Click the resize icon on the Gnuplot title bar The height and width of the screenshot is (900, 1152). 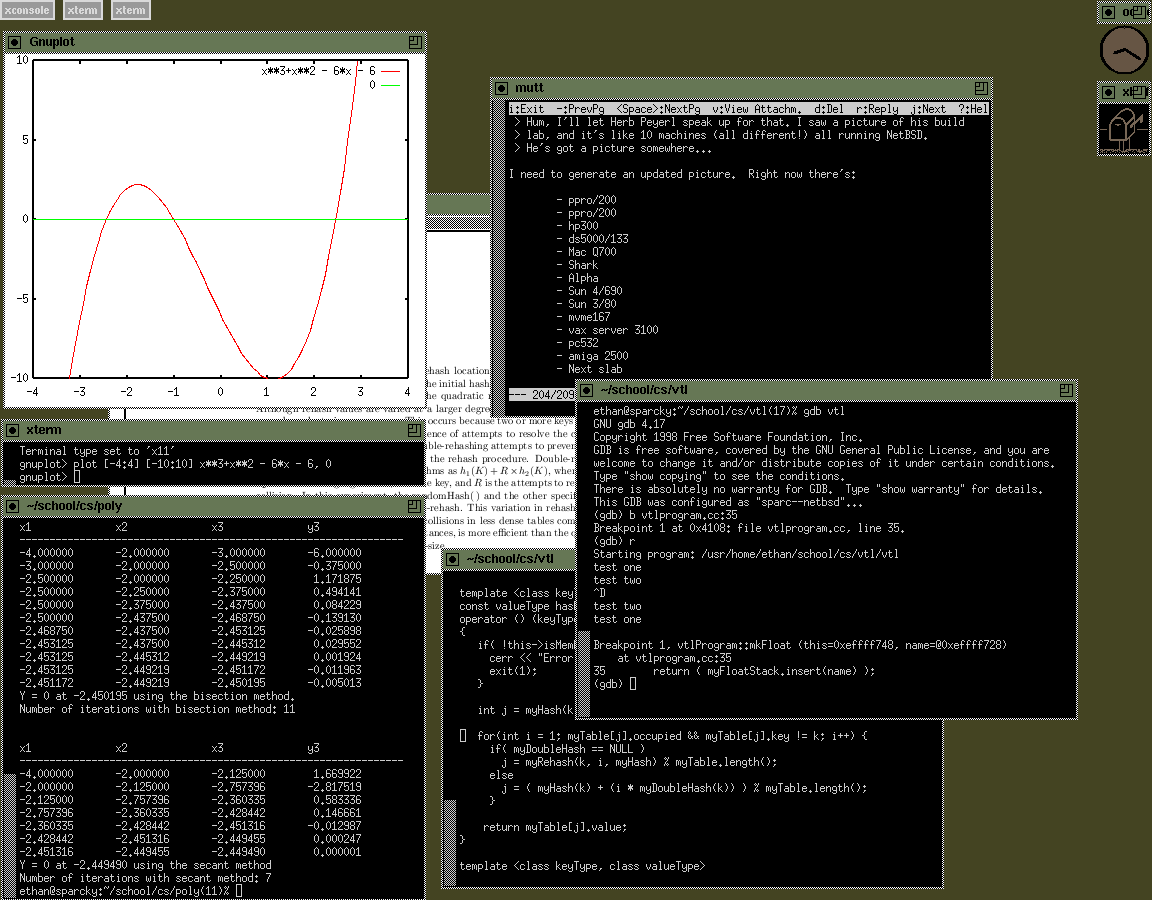coord(415,42)
